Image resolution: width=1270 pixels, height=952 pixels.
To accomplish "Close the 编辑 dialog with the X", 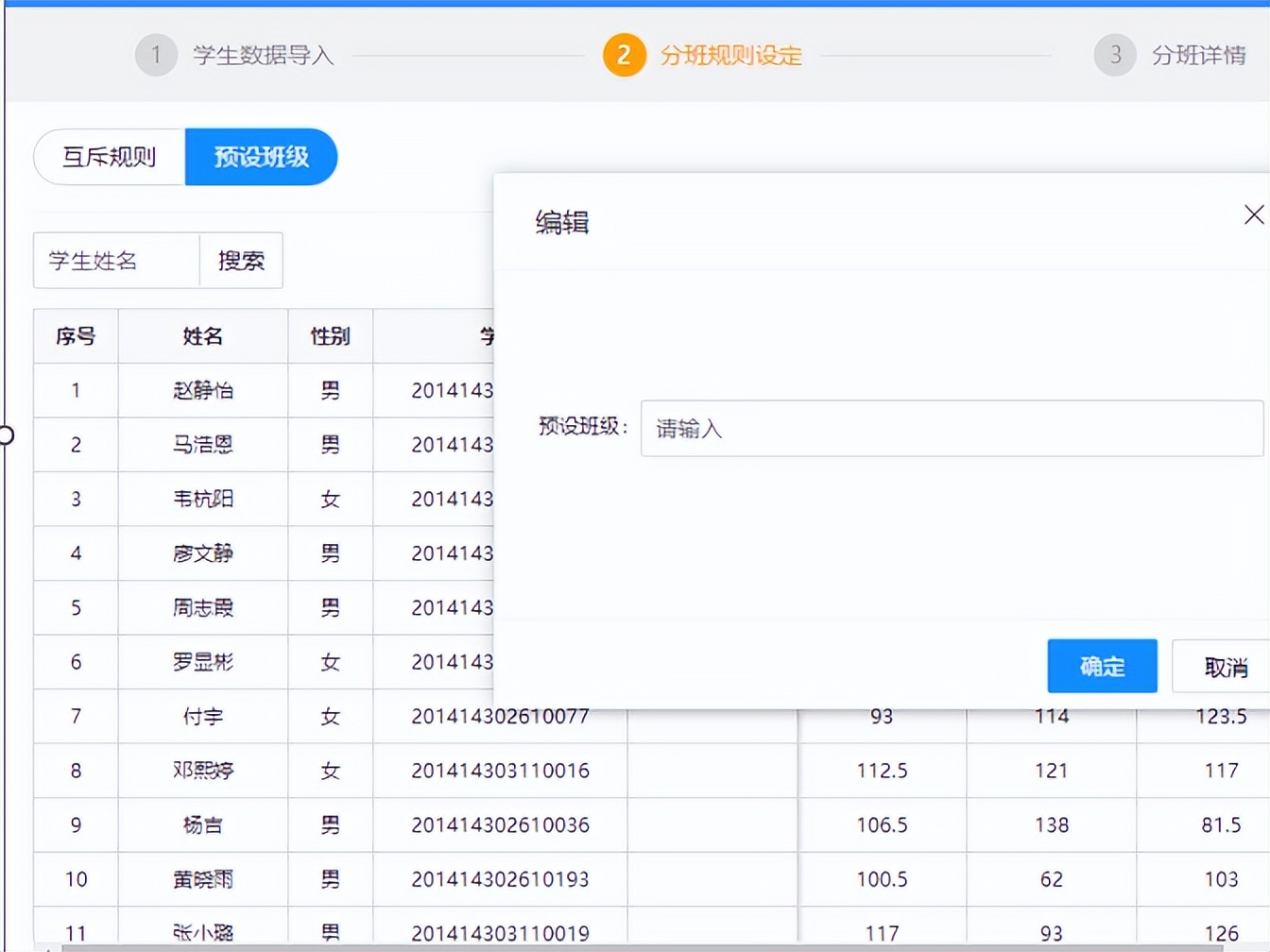I will (1254, 214).
